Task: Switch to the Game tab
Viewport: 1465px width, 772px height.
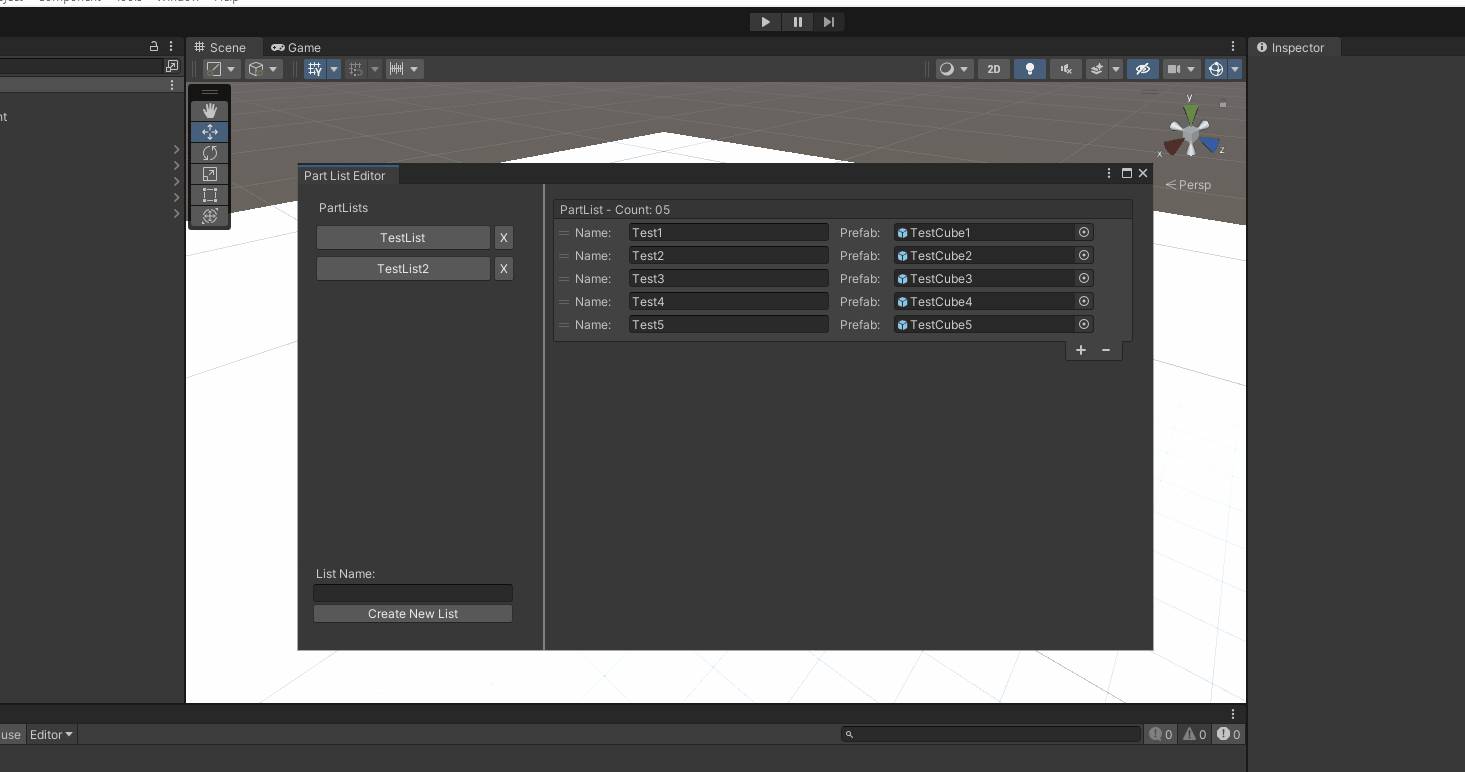Action: click(x=296, y=47)
